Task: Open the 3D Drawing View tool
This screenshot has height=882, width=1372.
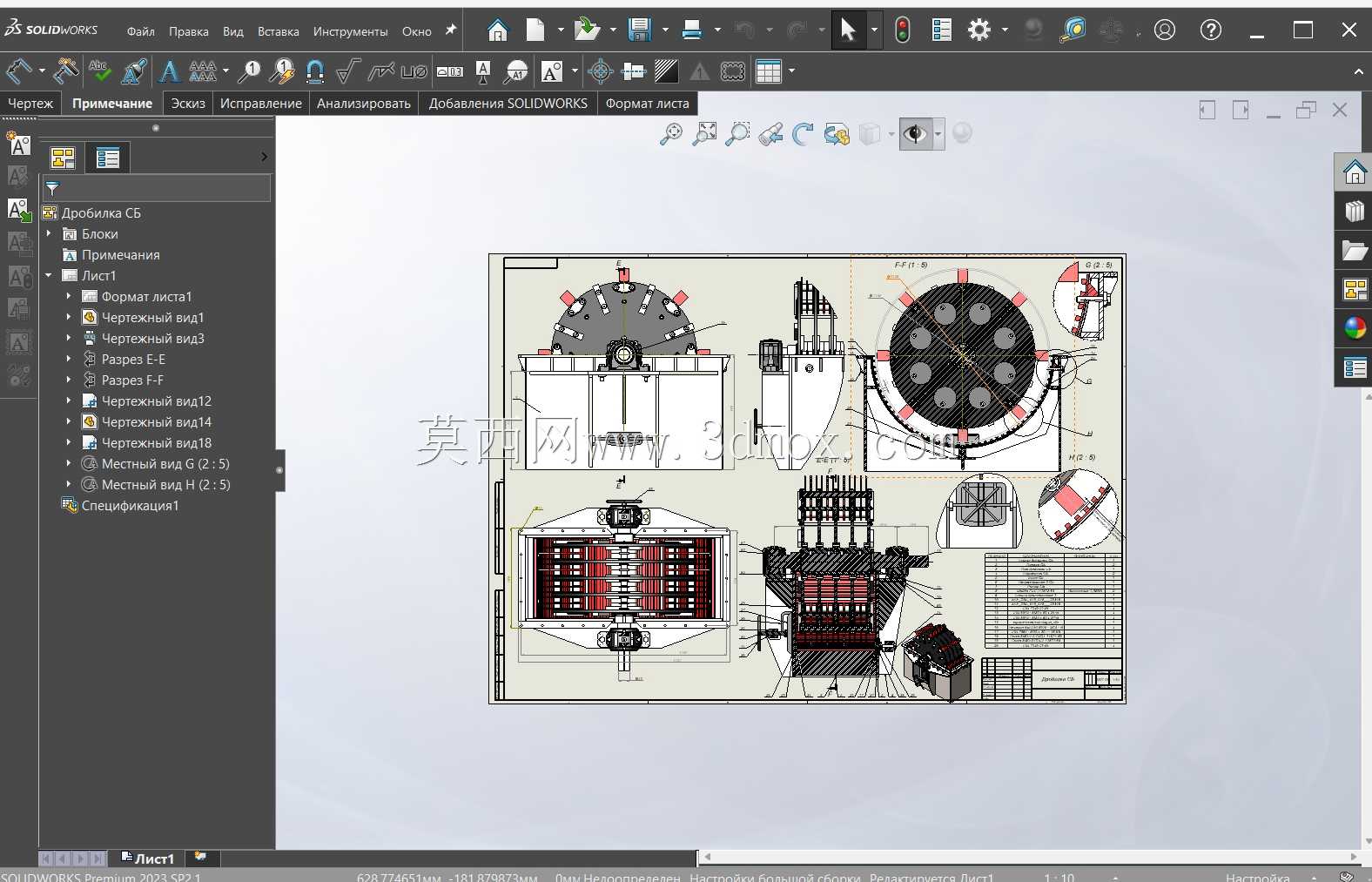Action: pos(837,133)
